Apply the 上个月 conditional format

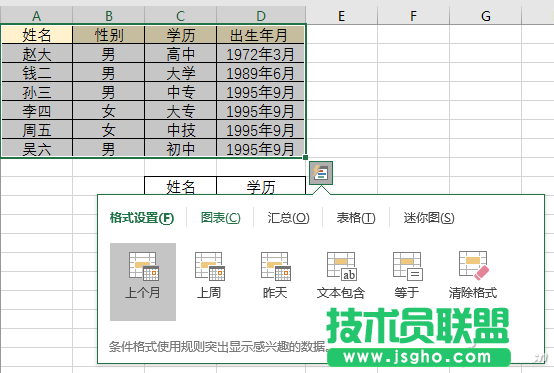(x=143, y=282)
